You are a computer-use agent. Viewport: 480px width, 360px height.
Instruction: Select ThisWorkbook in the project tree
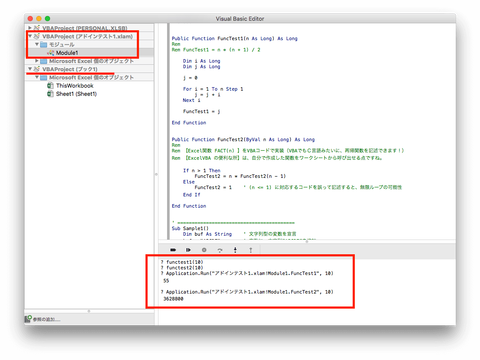(75, 86)
